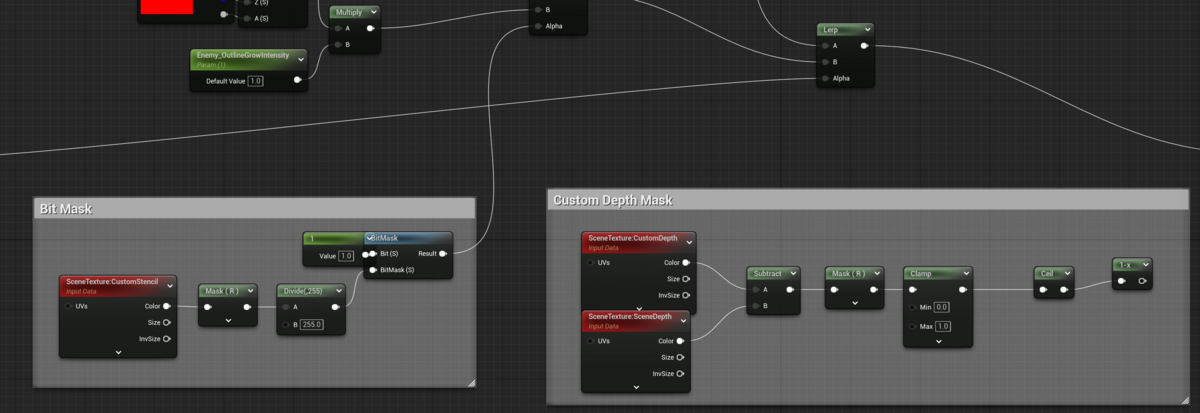Click the constant node's Value 1.0 field
Screen dimensions: 1200x413
[x=347, y=256]
